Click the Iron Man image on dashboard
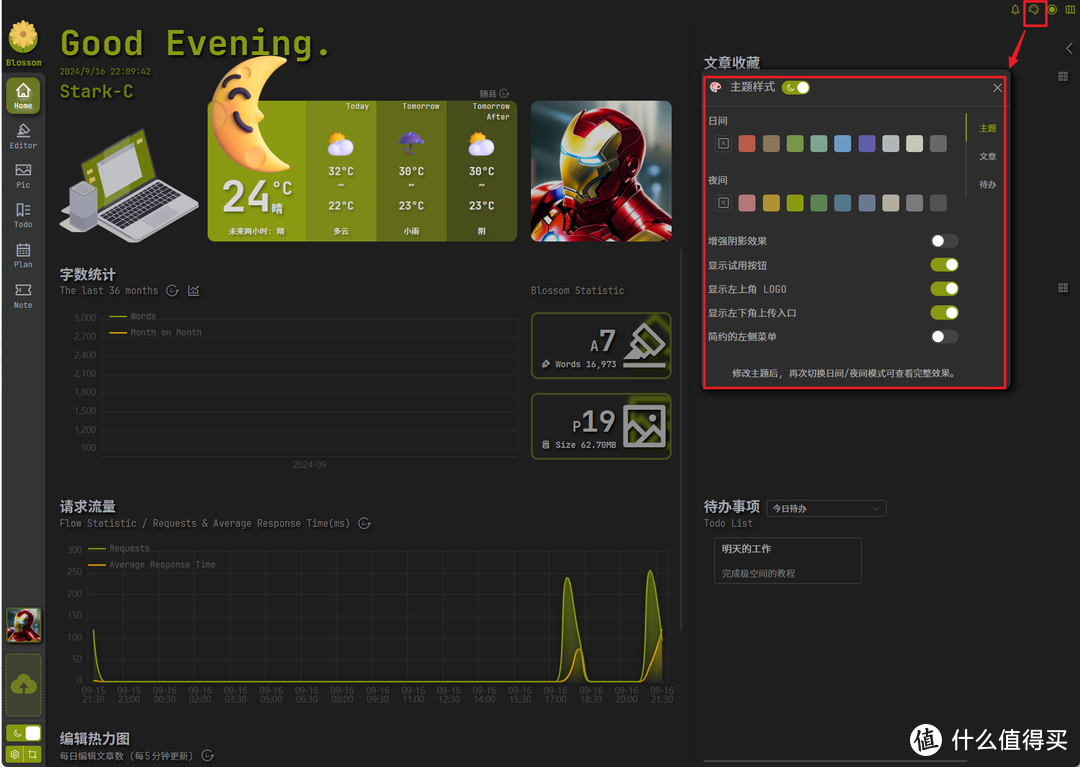The image size is (1080, 767). (x=601, y=171)
